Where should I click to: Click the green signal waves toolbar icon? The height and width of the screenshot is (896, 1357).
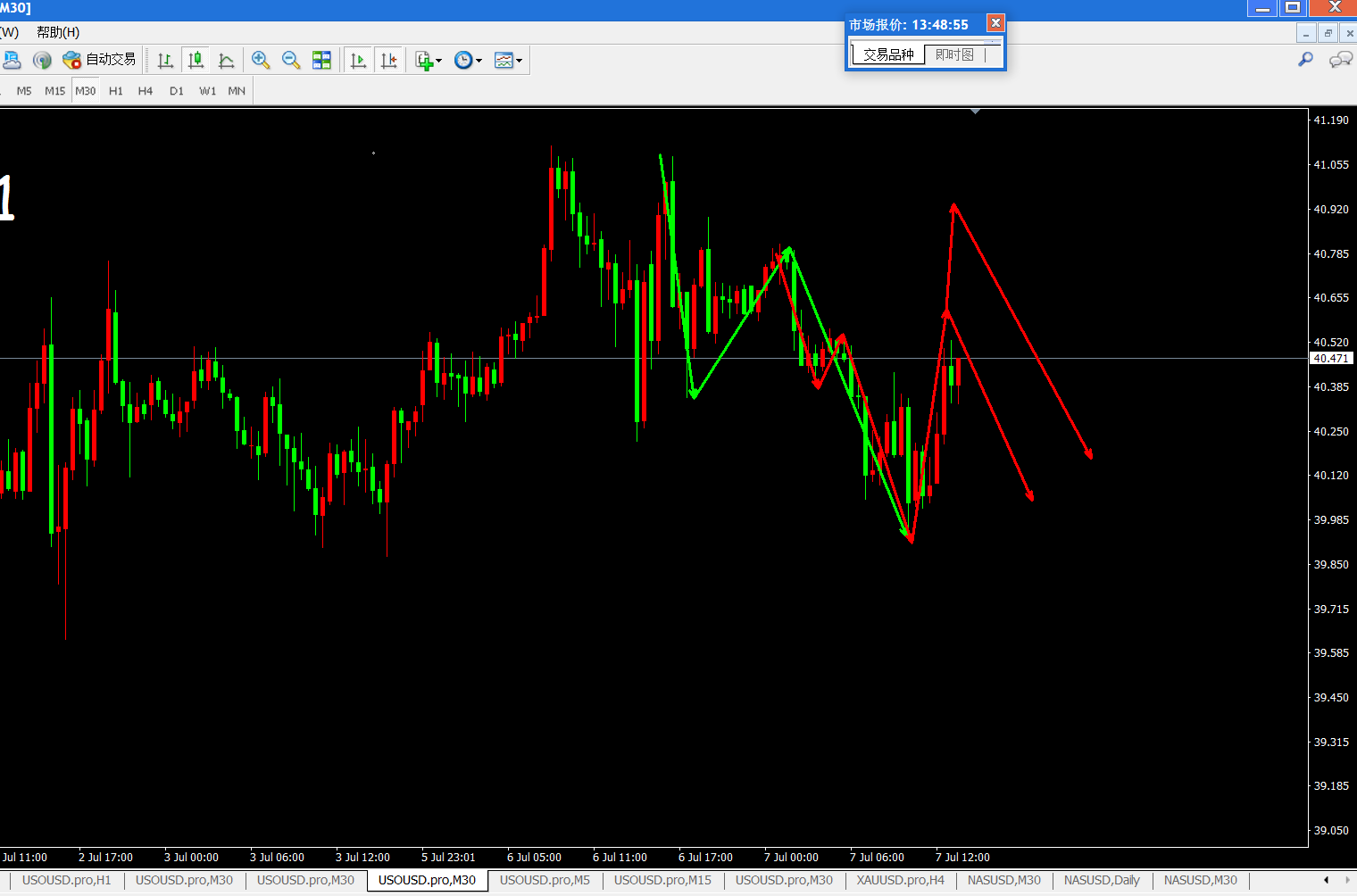[42, 60]
